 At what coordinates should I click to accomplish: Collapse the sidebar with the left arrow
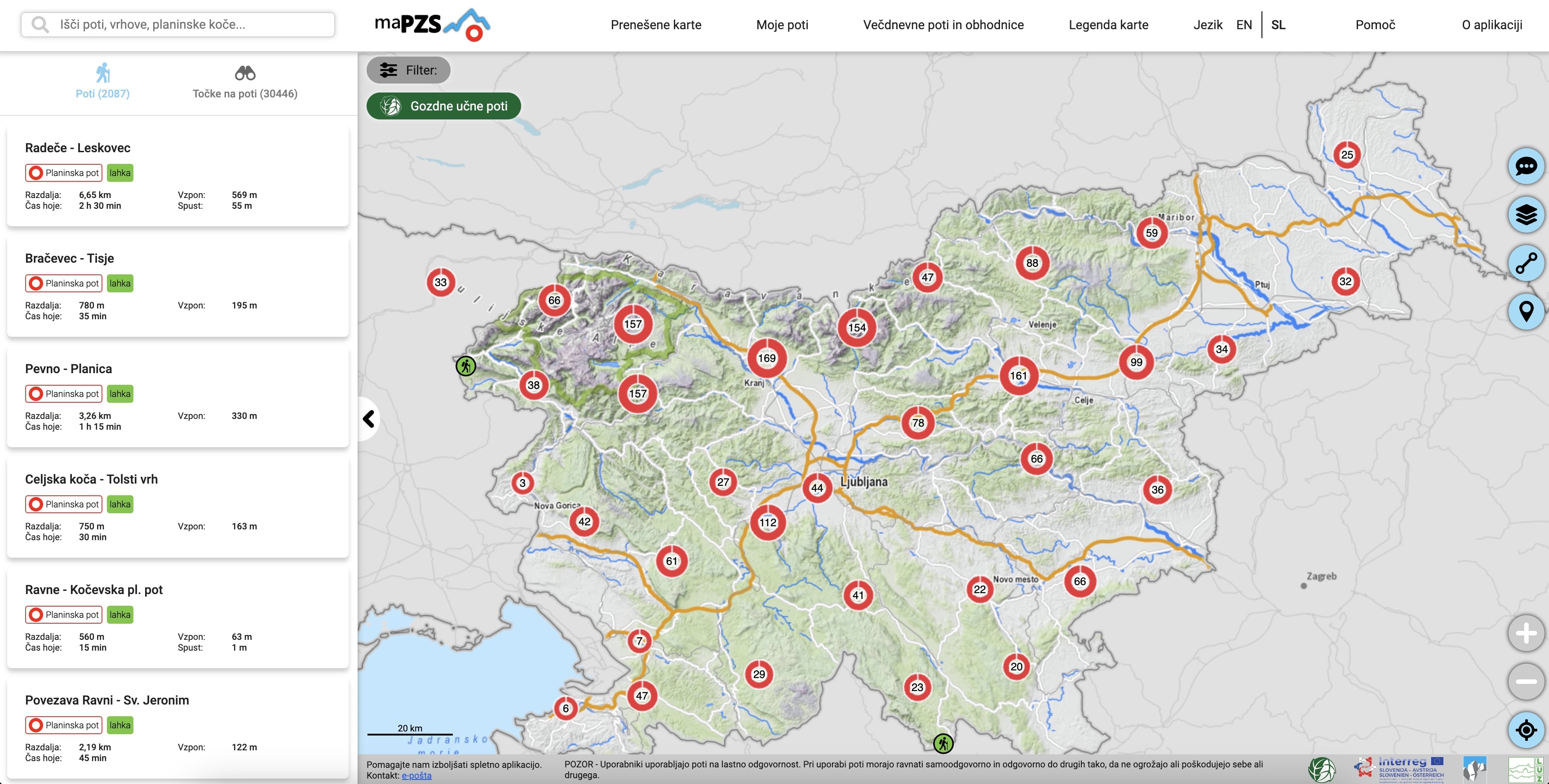coord(370,418)
